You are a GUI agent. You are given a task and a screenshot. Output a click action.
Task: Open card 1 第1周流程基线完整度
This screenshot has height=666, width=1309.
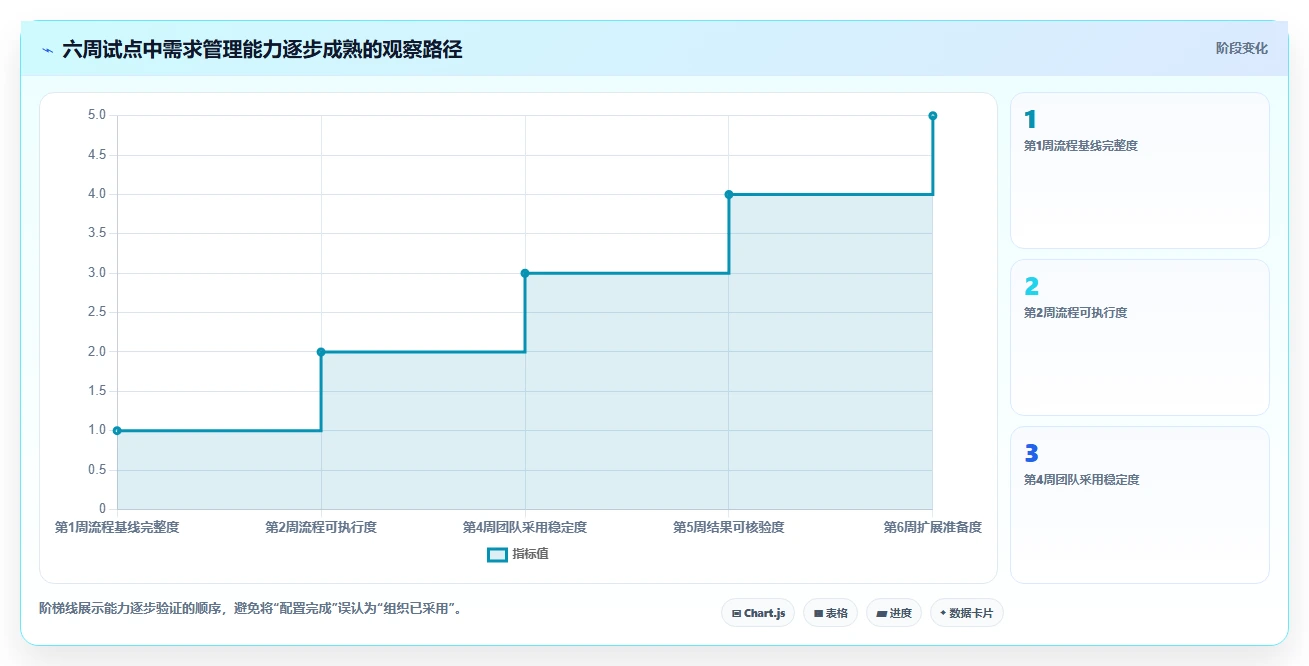coord(1140,170)
